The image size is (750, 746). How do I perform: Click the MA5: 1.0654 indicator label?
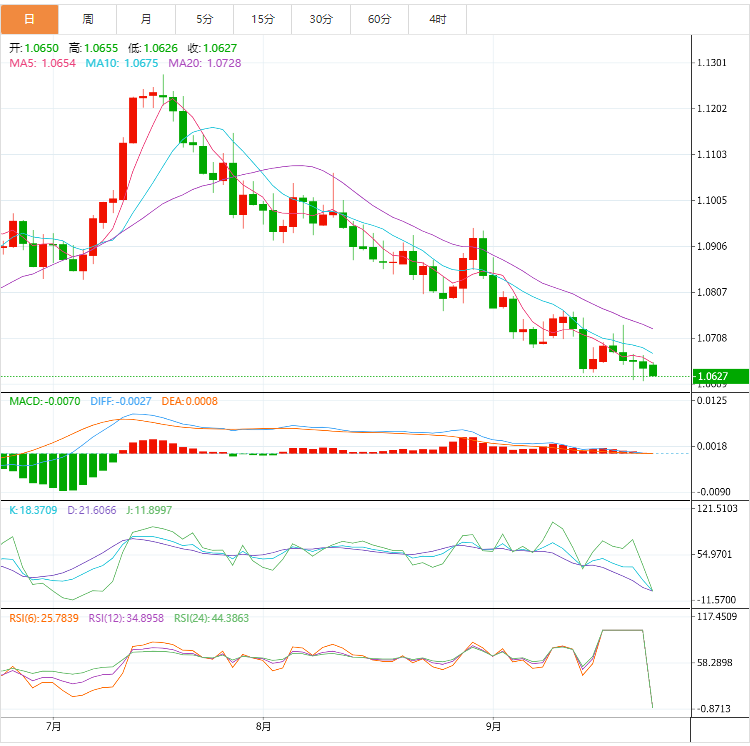coord(42,63)
